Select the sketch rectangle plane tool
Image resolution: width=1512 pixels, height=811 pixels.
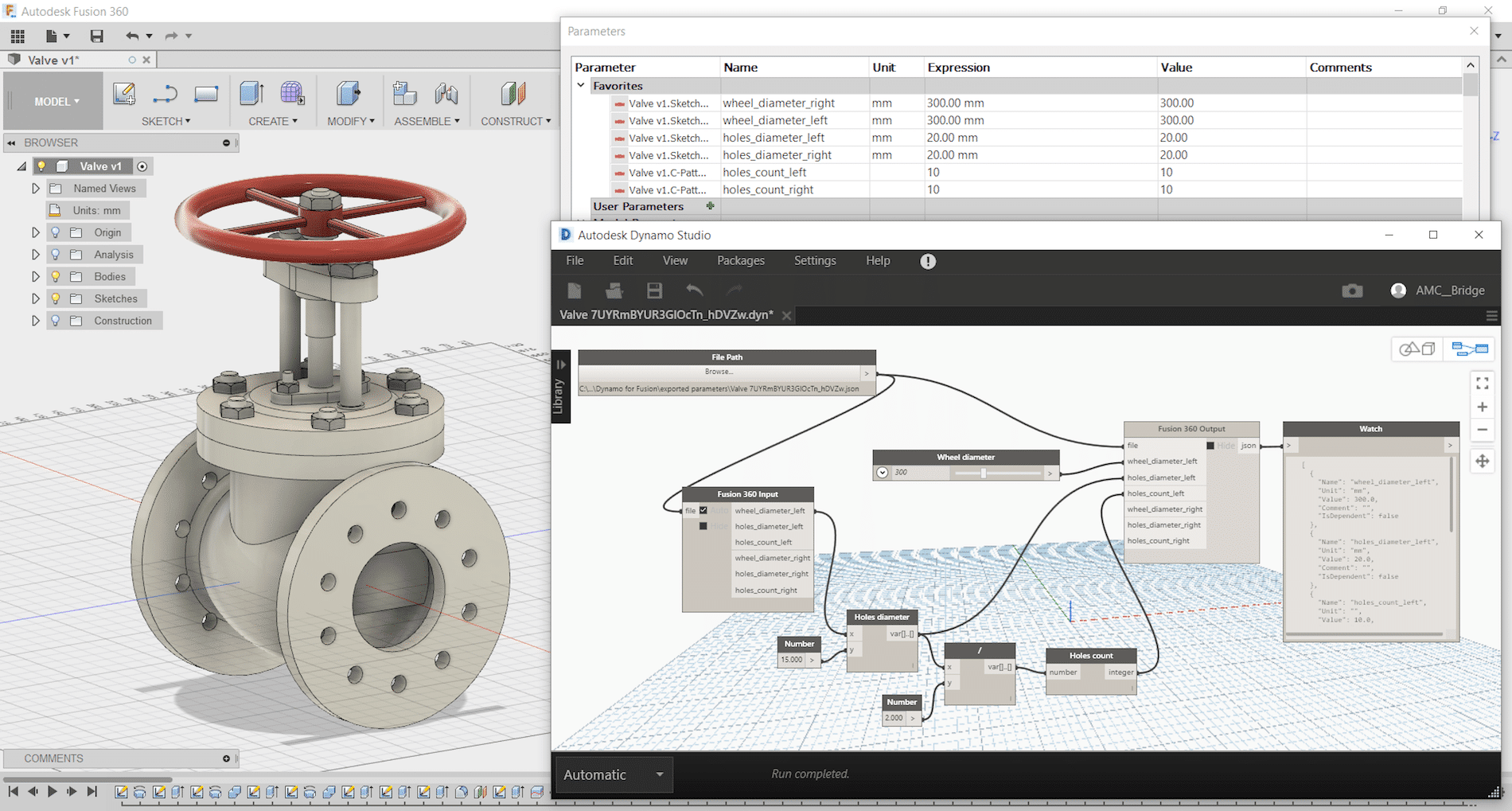click(x=206, y=94)
